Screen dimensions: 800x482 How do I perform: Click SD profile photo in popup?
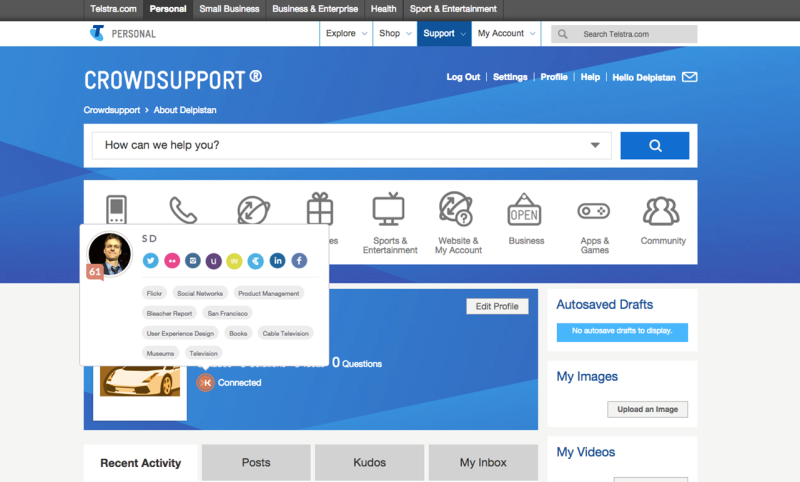[x=110, y=253]
